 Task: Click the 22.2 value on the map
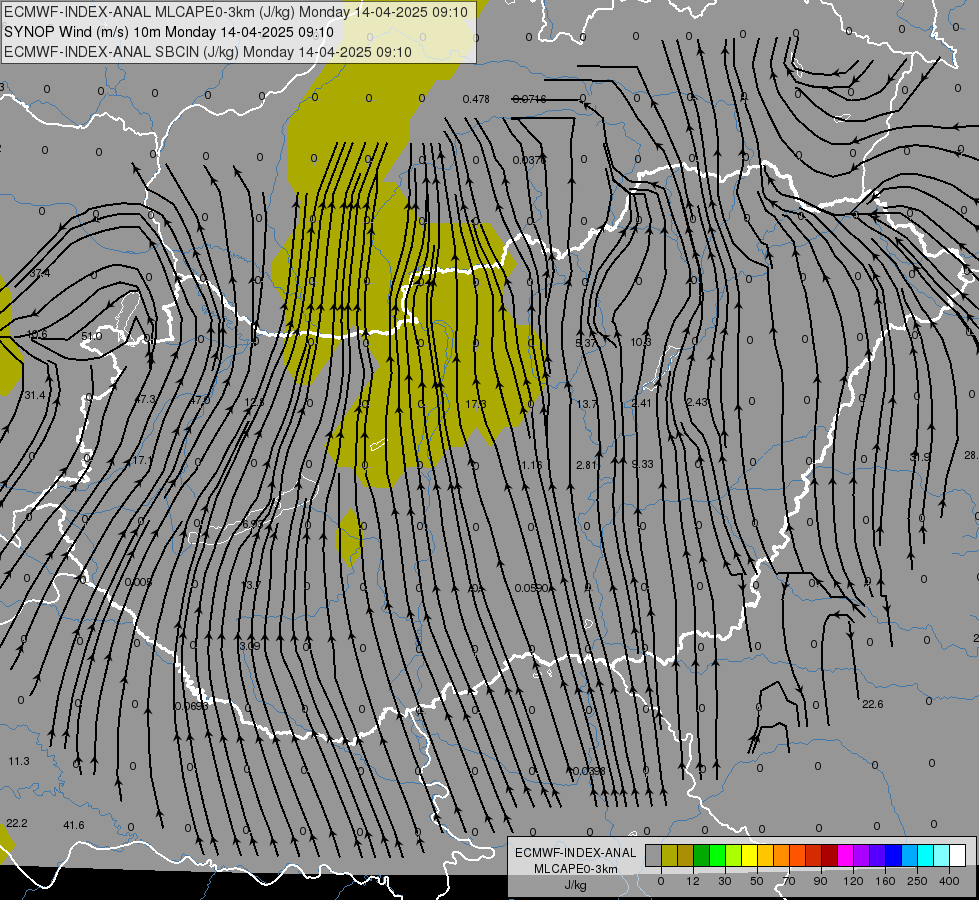[x=17, y=823]
